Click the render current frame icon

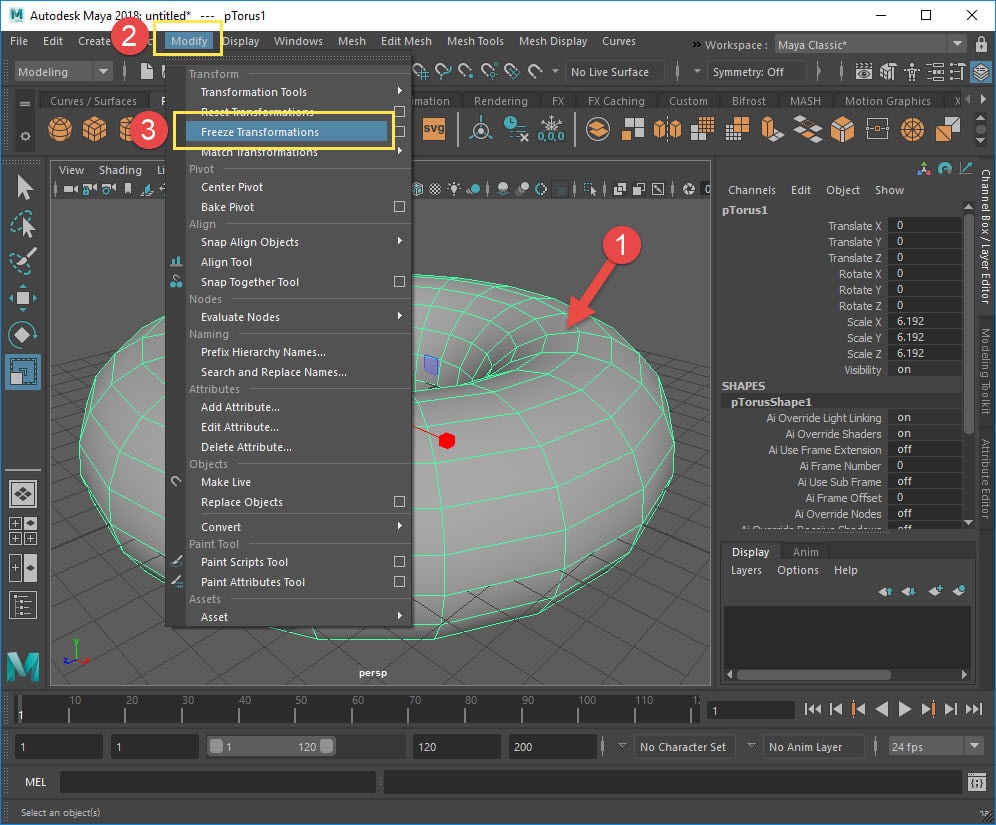click(863, 72)
